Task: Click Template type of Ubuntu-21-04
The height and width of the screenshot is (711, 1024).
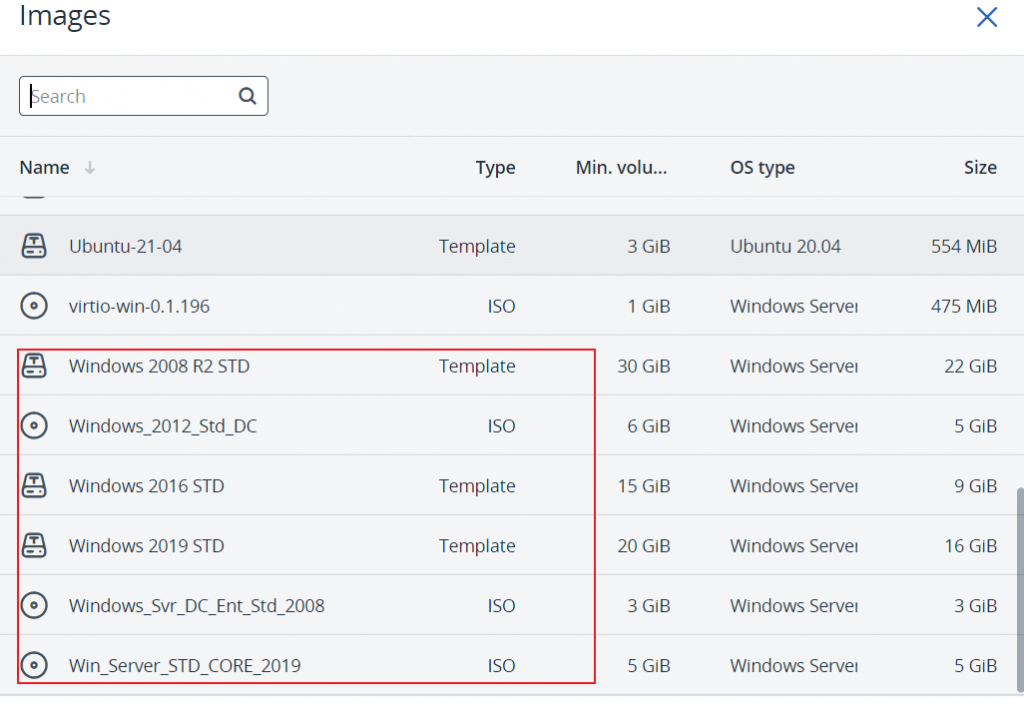Action: 477,246
